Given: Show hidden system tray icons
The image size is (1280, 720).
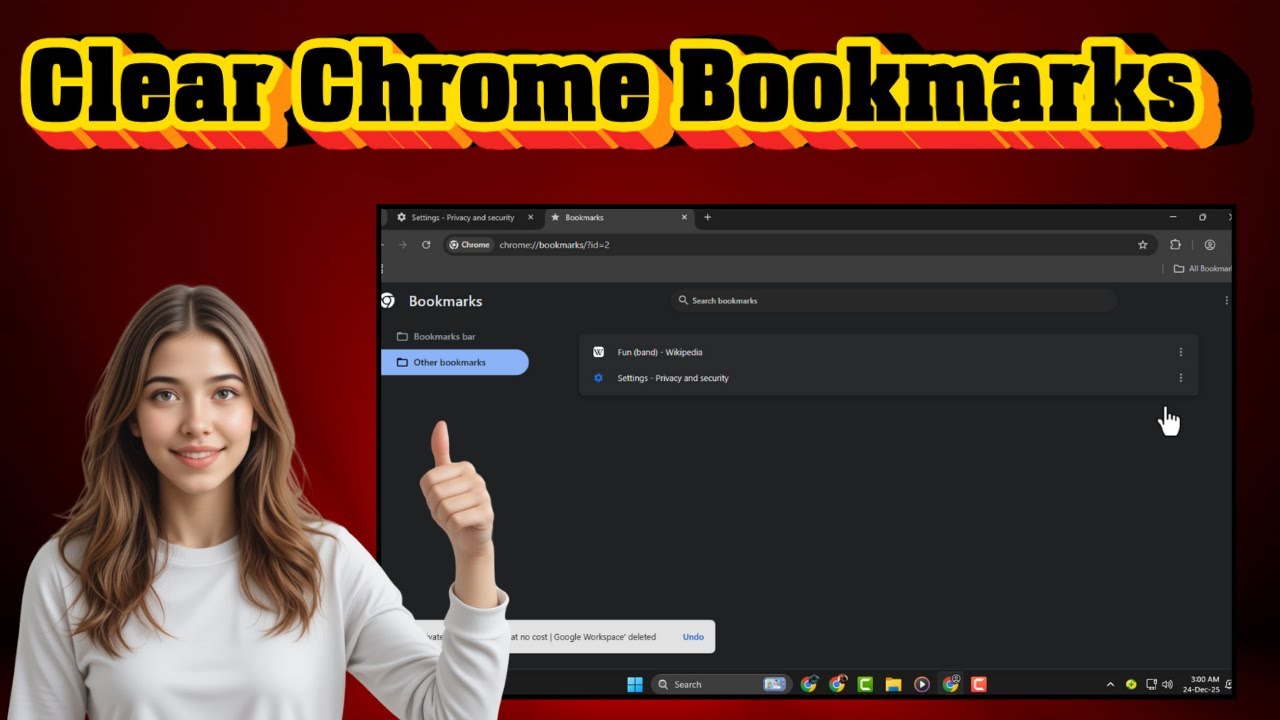Looking at the screenshot, I should 1110,684.
